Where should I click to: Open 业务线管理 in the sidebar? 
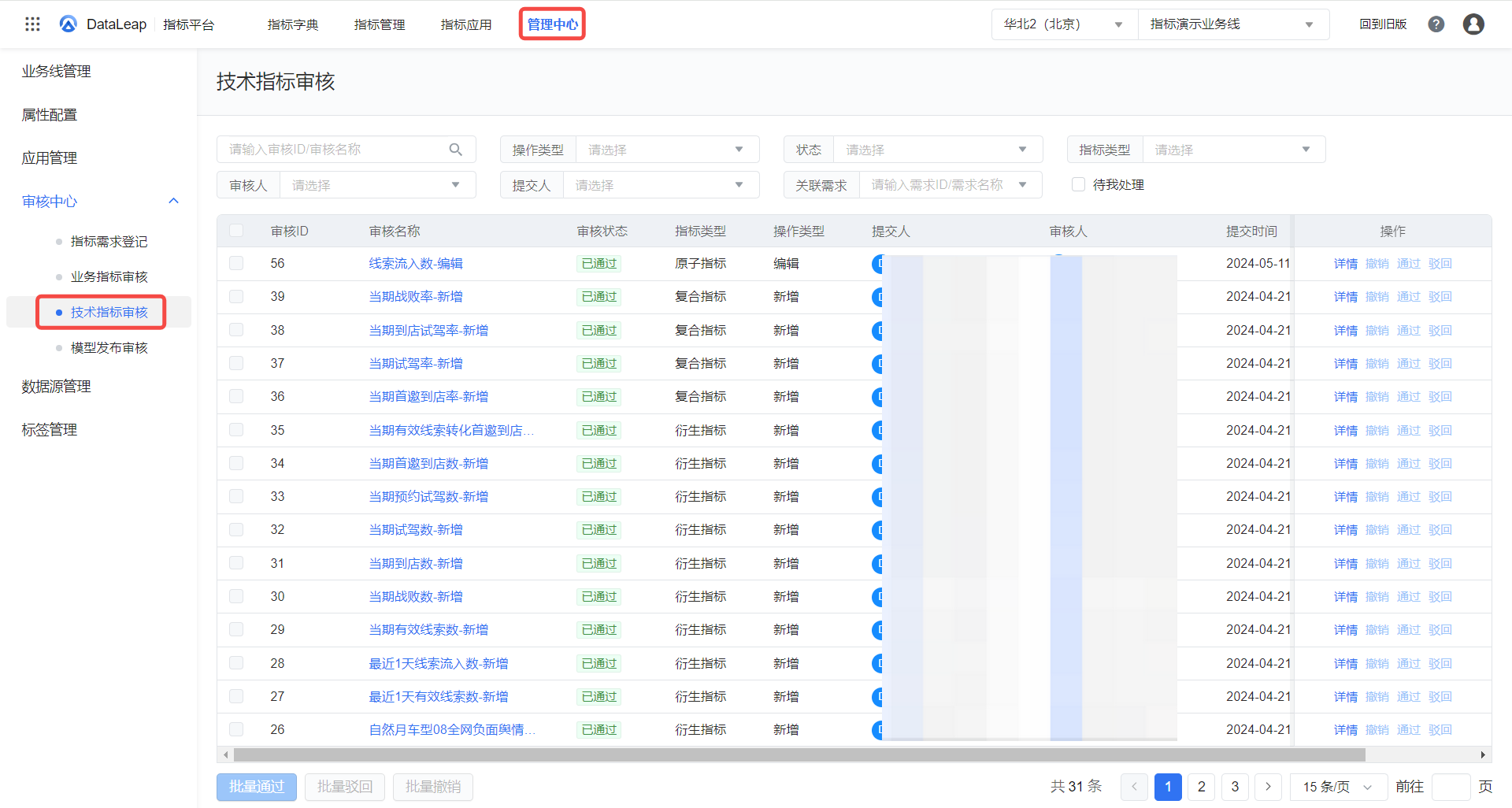[x=56, y=72]
